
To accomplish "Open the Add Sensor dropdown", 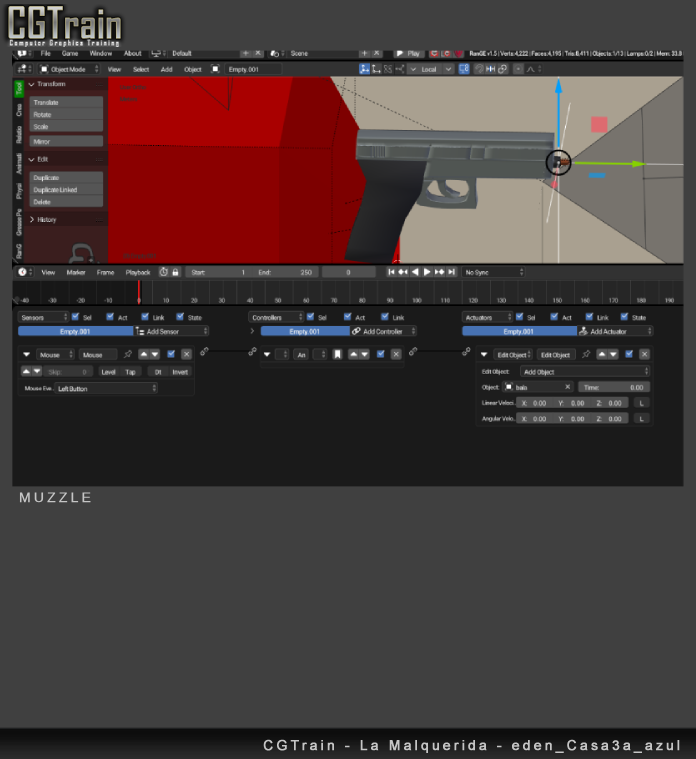I will (x=172, y=331).
